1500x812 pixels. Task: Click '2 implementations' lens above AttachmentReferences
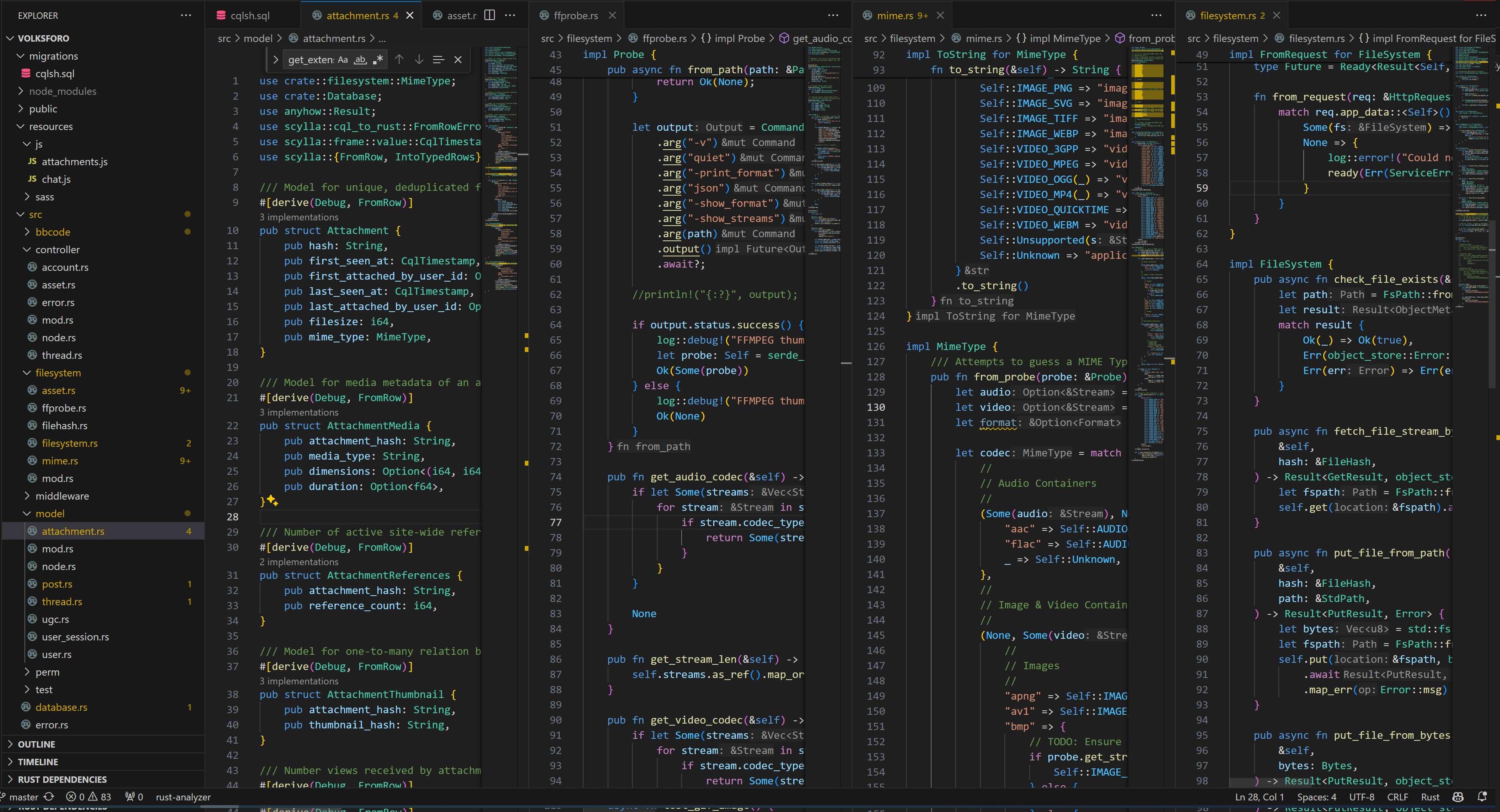pyautogui.click(x=299, y=562)
